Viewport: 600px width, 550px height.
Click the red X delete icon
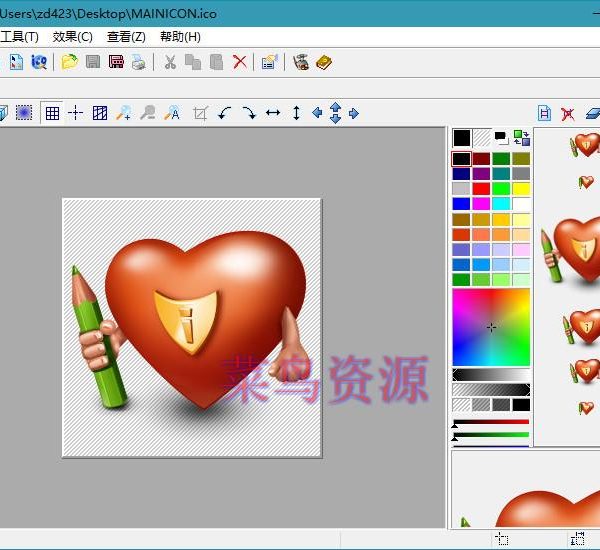[240, 62]
